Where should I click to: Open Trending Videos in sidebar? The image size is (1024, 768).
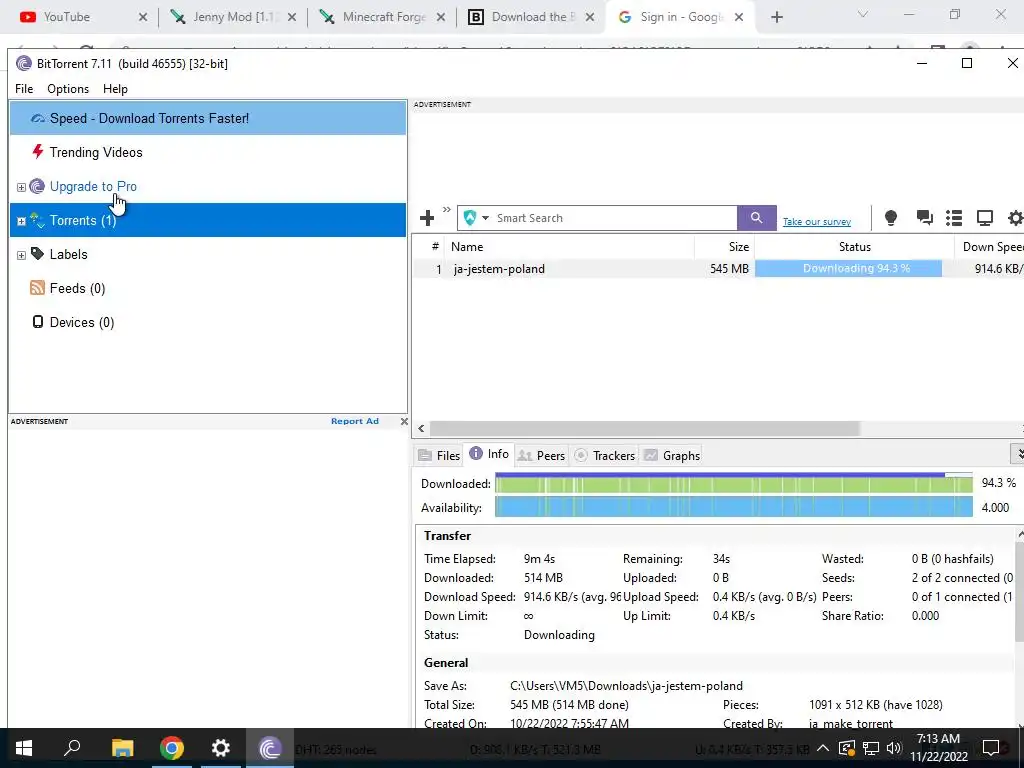pos(95,152)
